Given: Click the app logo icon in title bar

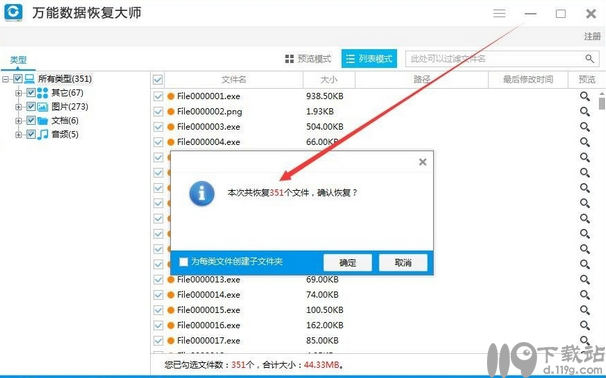Looking at the screenshot, I should (x=13, y=12).
